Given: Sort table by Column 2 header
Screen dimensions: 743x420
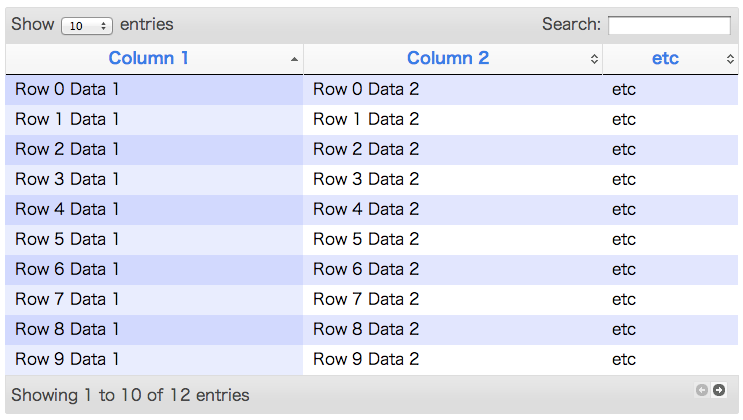Looking at the screenshot, I should pos(448,58).
